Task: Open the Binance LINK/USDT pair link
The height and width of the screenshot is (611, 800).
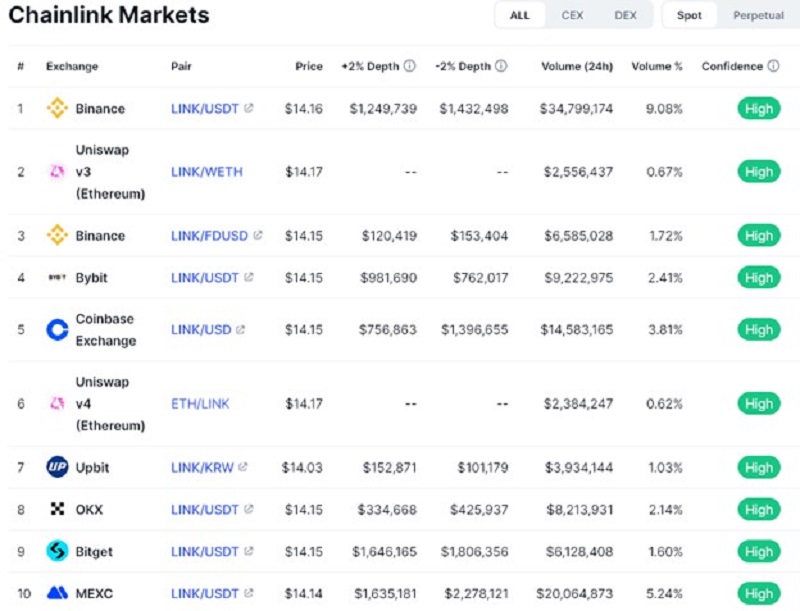Action: [205, 109]
